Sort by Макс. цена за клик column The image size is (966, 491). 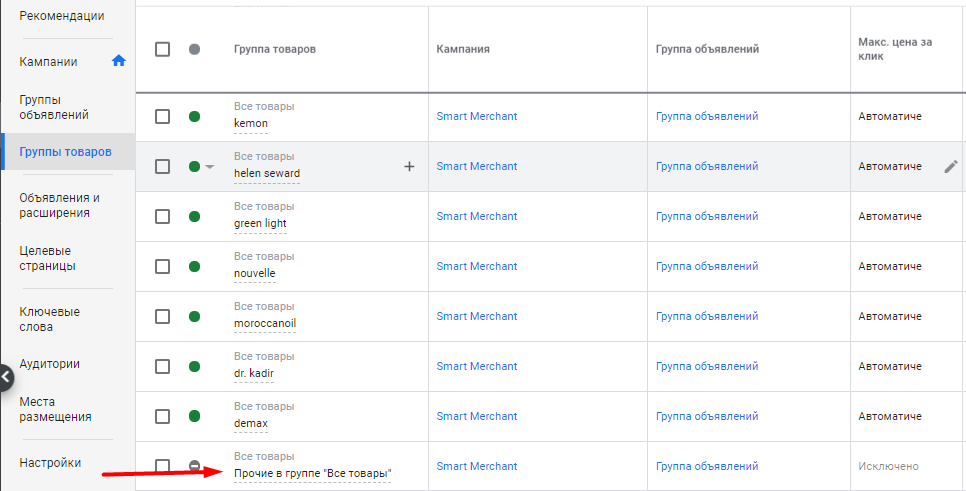point(892,49)
